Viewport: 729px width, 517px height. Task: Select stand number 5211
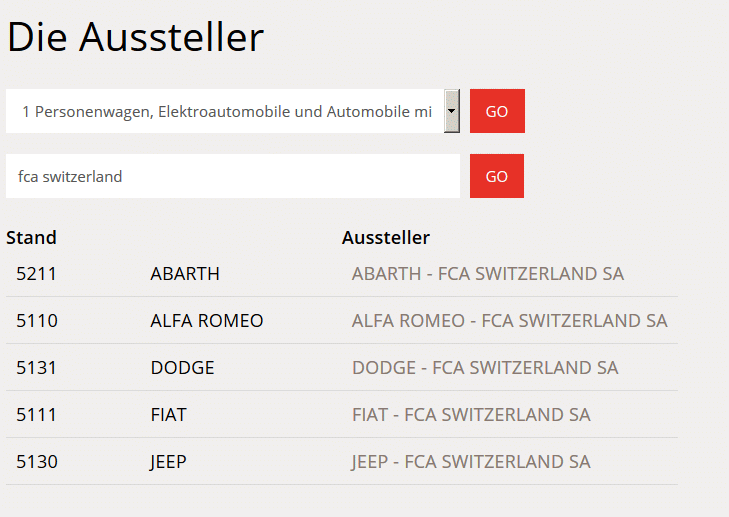[37, 274]
